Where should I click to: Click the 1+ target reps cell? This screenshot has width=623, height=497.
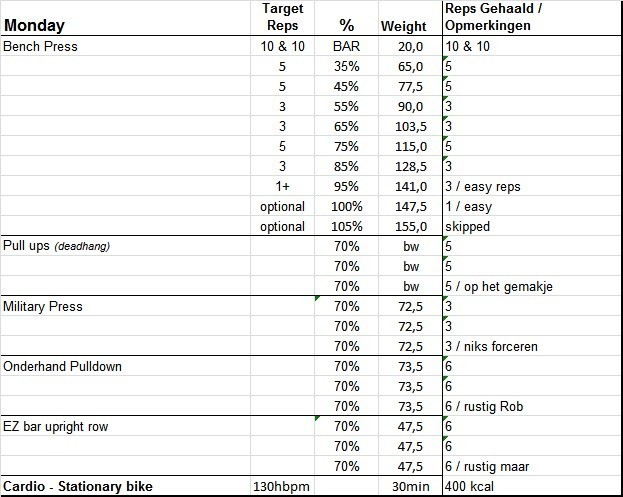click(281, 186)
